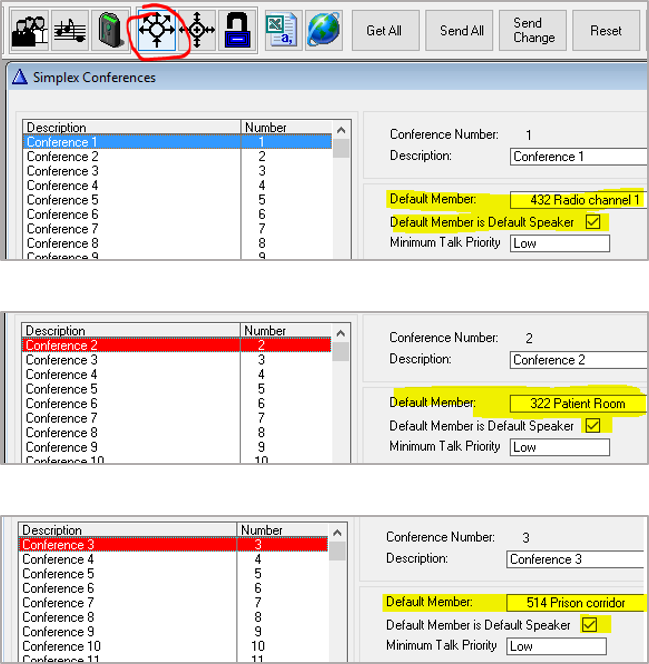Viewport: 649px width, 664px height.
Task: Click Default Member field 514 Prison corridor
Action: pyautogui.click(x=575, y=603)
